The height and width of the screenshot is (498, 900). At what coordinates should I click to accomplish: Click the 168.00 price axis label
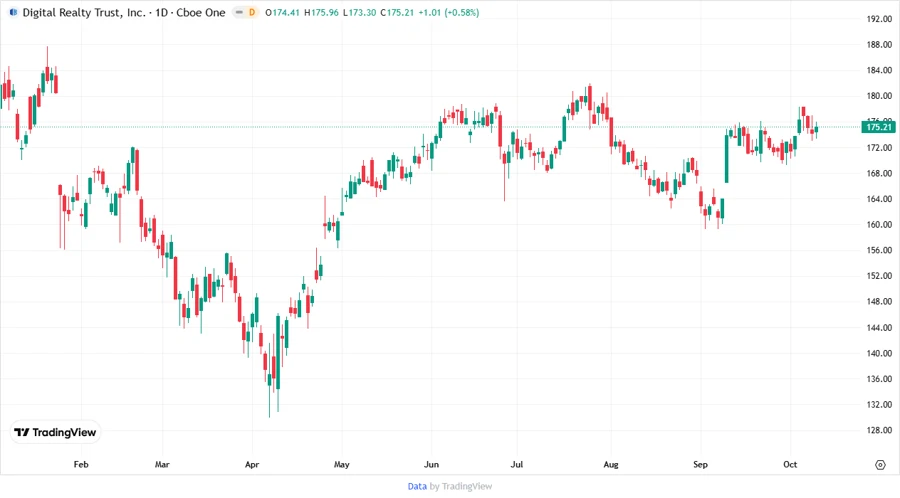pyautogui.click(x=879, y=173)
